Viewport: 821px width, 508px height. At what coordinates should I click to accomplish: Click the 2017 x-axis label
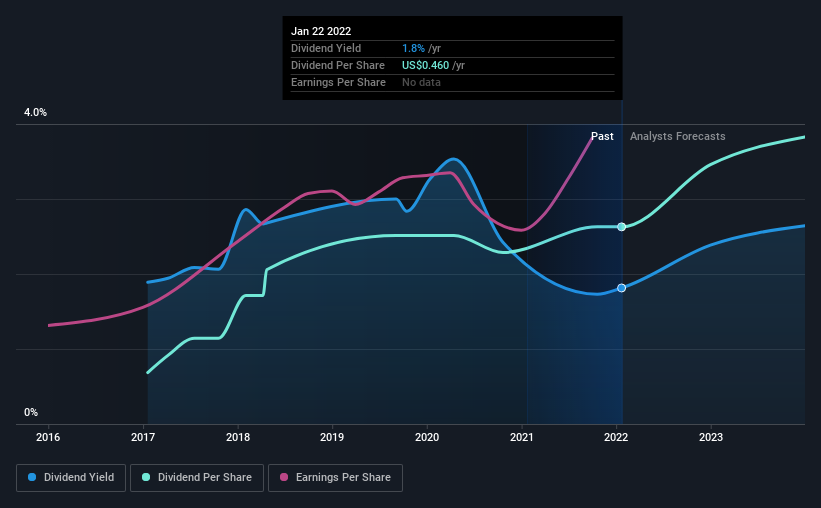tap(143, 437)
